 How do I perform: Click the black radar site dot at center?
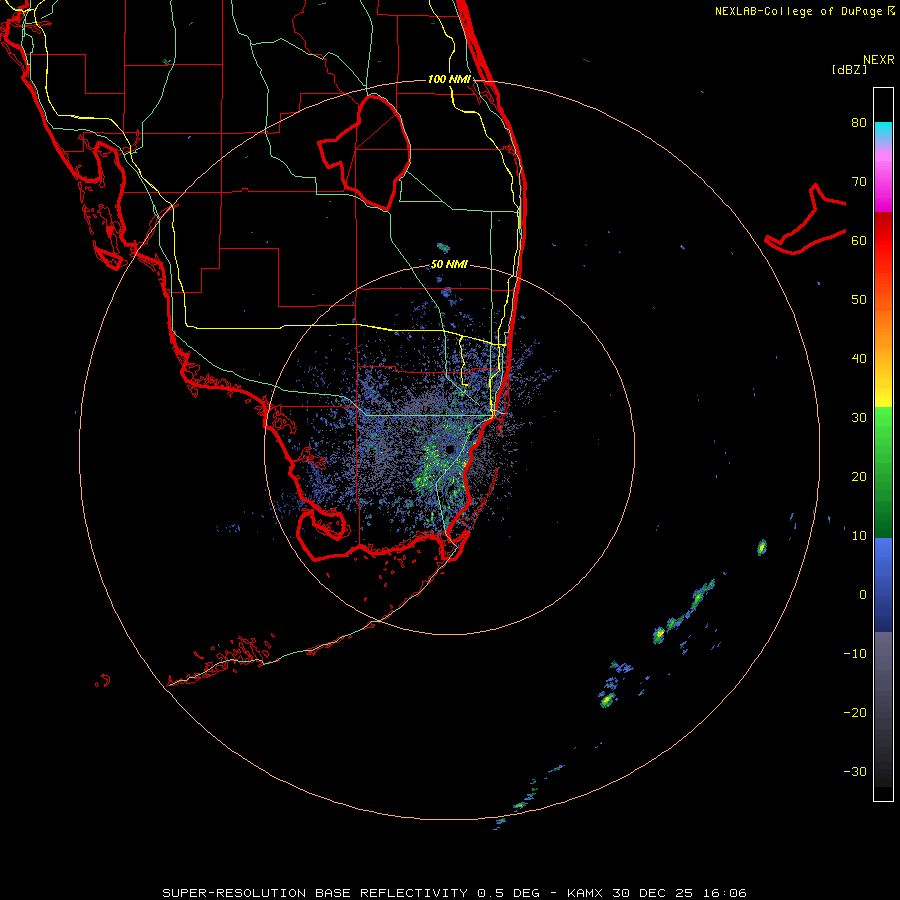click(450, 448)
